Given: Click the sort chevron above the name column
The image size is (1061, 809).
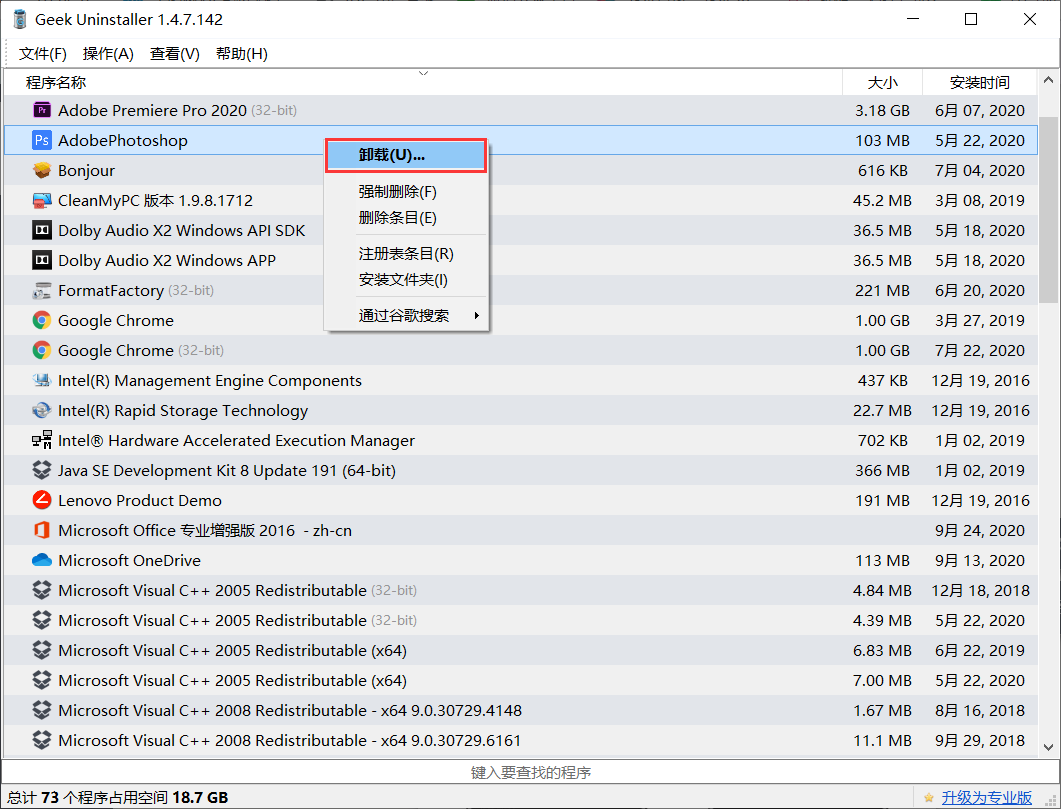Looking at the screenshot, I should [424, 73].
